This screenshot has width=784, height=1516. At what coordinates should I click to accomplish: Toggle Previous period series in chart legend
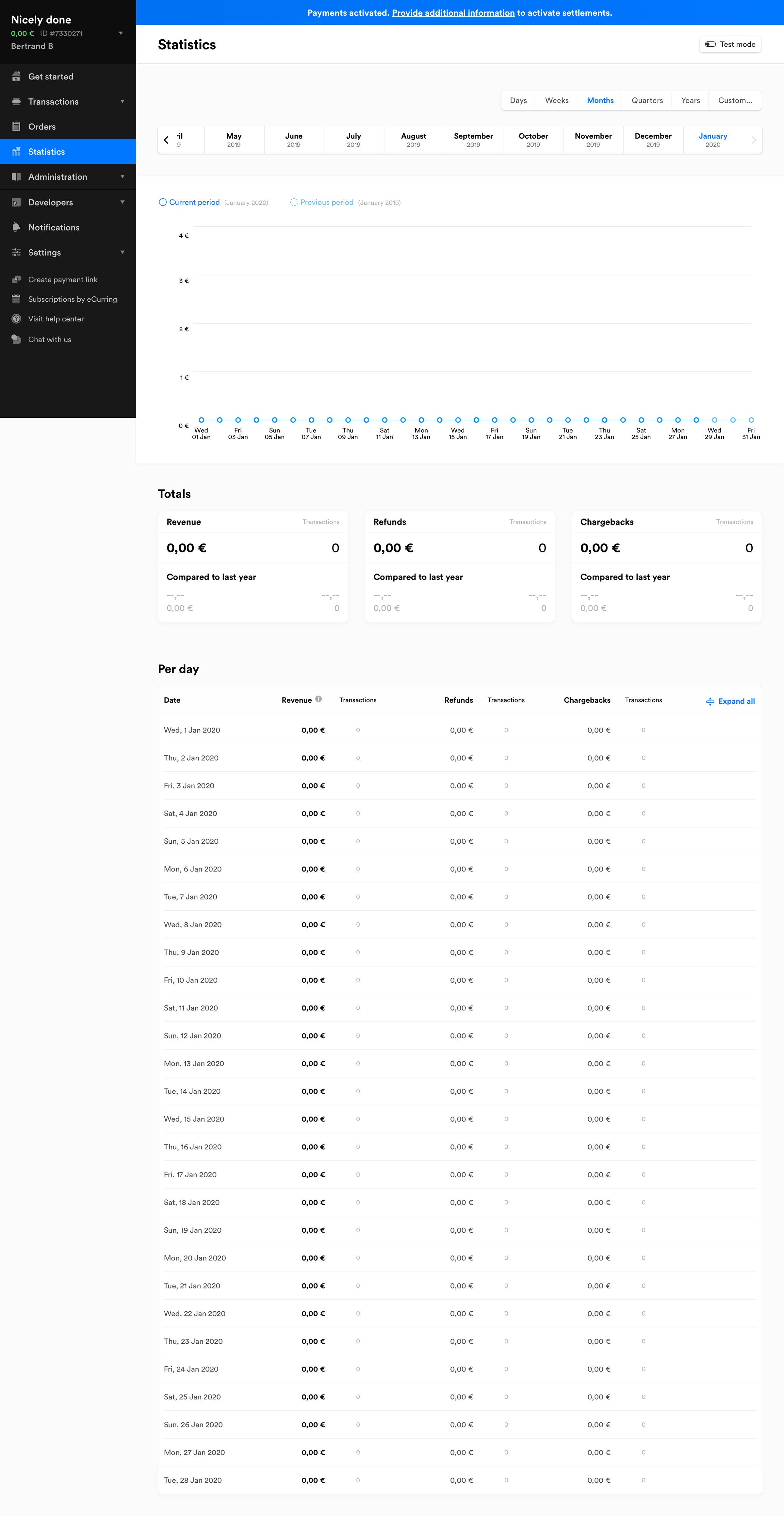coord(322,202)
